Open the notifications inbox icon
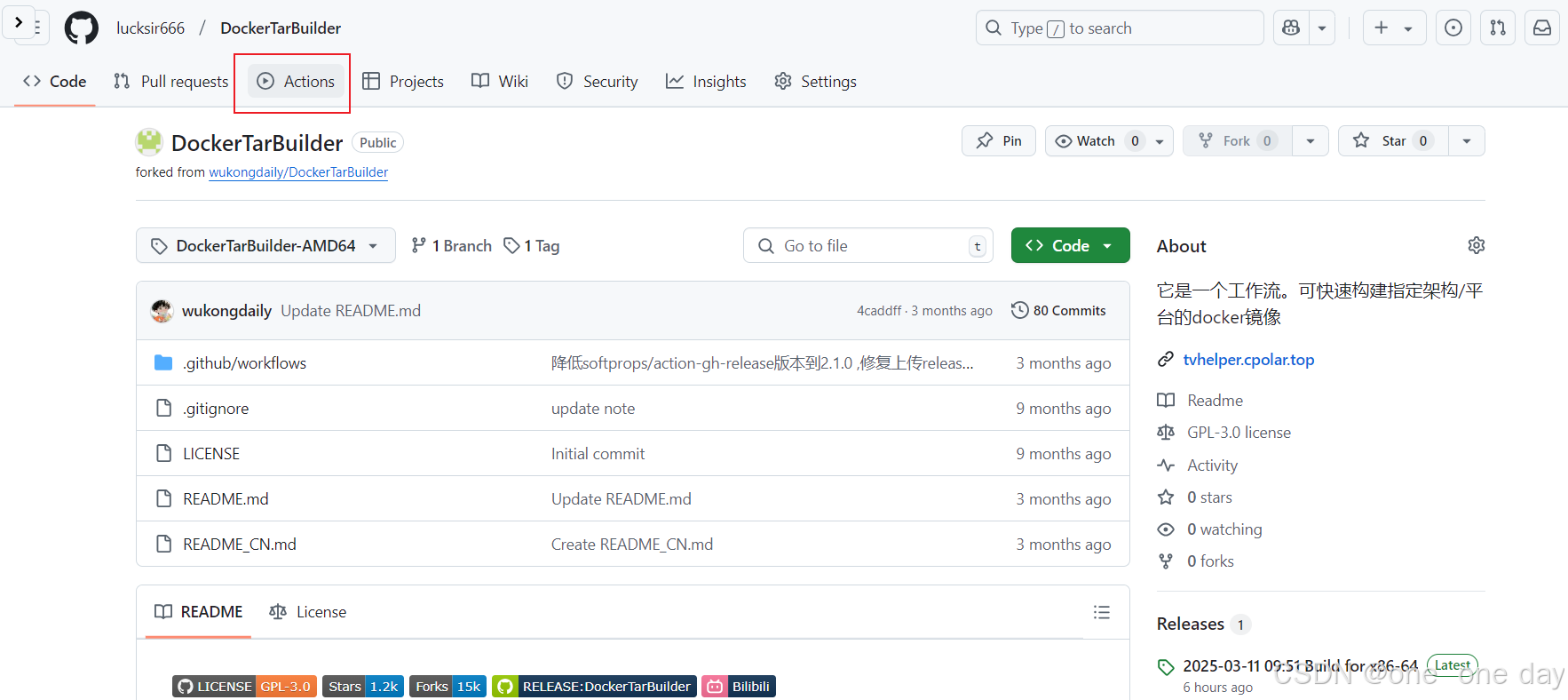The width and height of the screenshot is (1568, 700). (x=1542, y=28)
